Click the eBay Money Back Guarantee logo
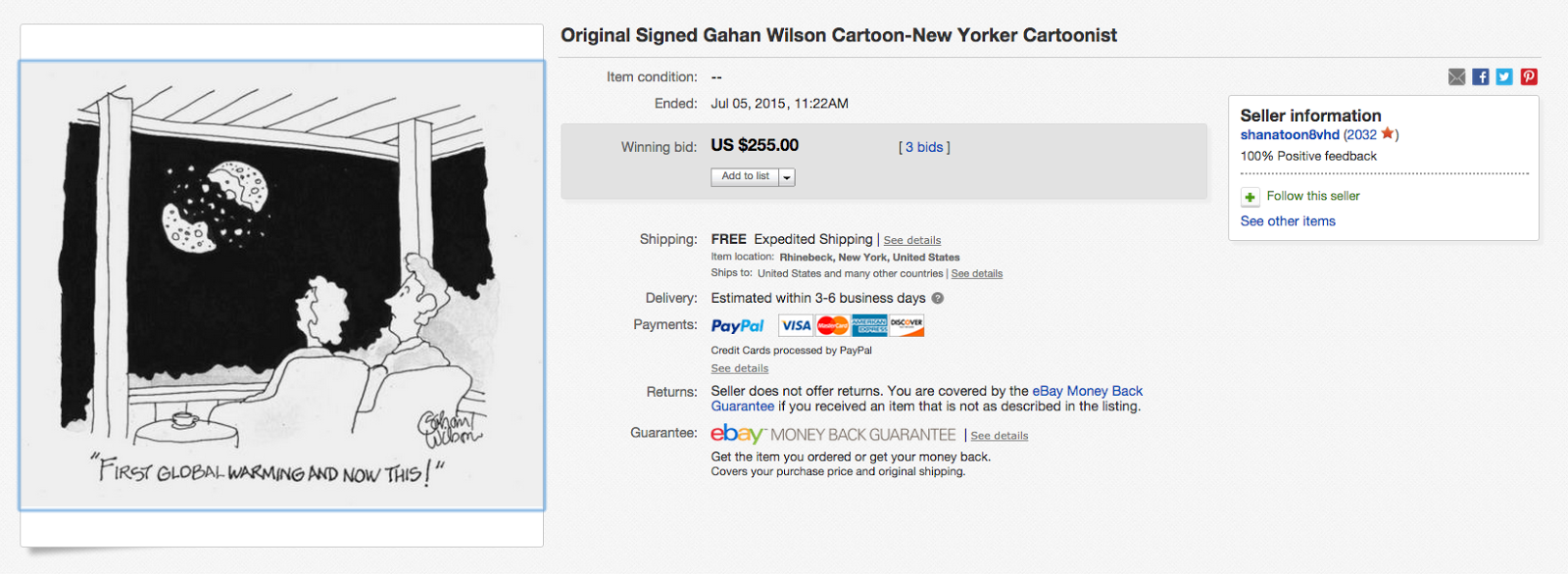The height and width of the screenshot is (574, 1568). pyautogui.click(x=833, y=434)
